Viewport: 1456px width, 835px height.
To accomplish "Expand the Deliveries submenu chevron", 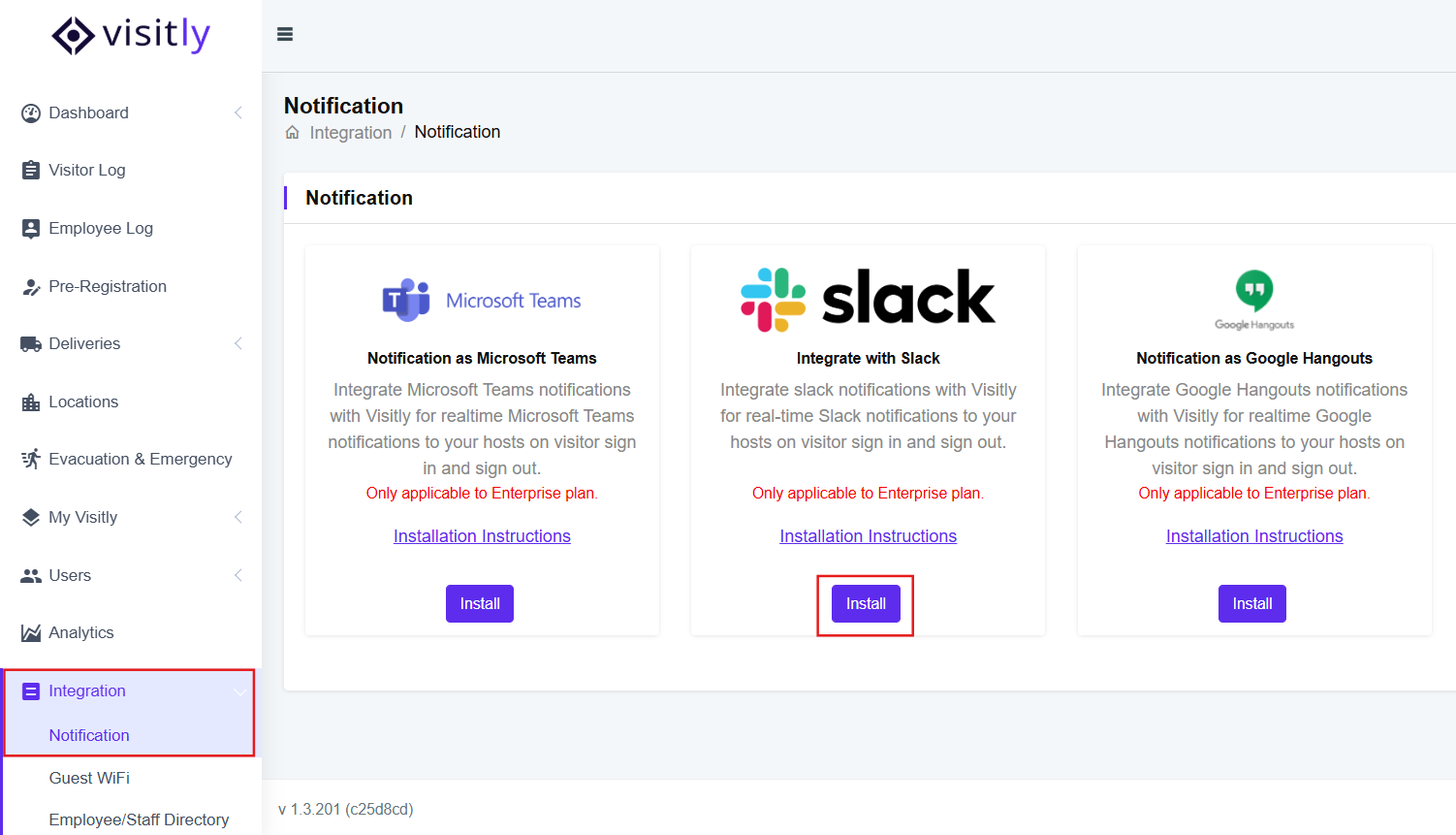I will click(x=238, y=344).
